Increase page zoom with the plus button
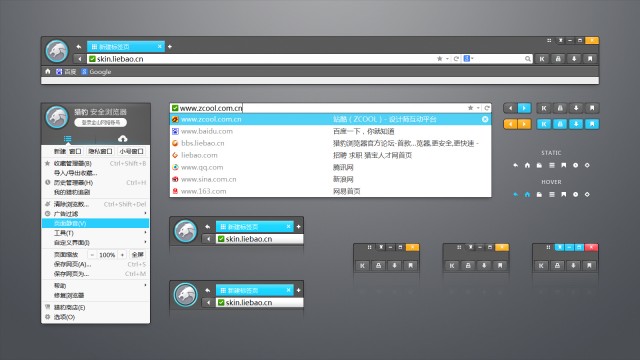Screen dimensions: 640x360 [122, 255]
